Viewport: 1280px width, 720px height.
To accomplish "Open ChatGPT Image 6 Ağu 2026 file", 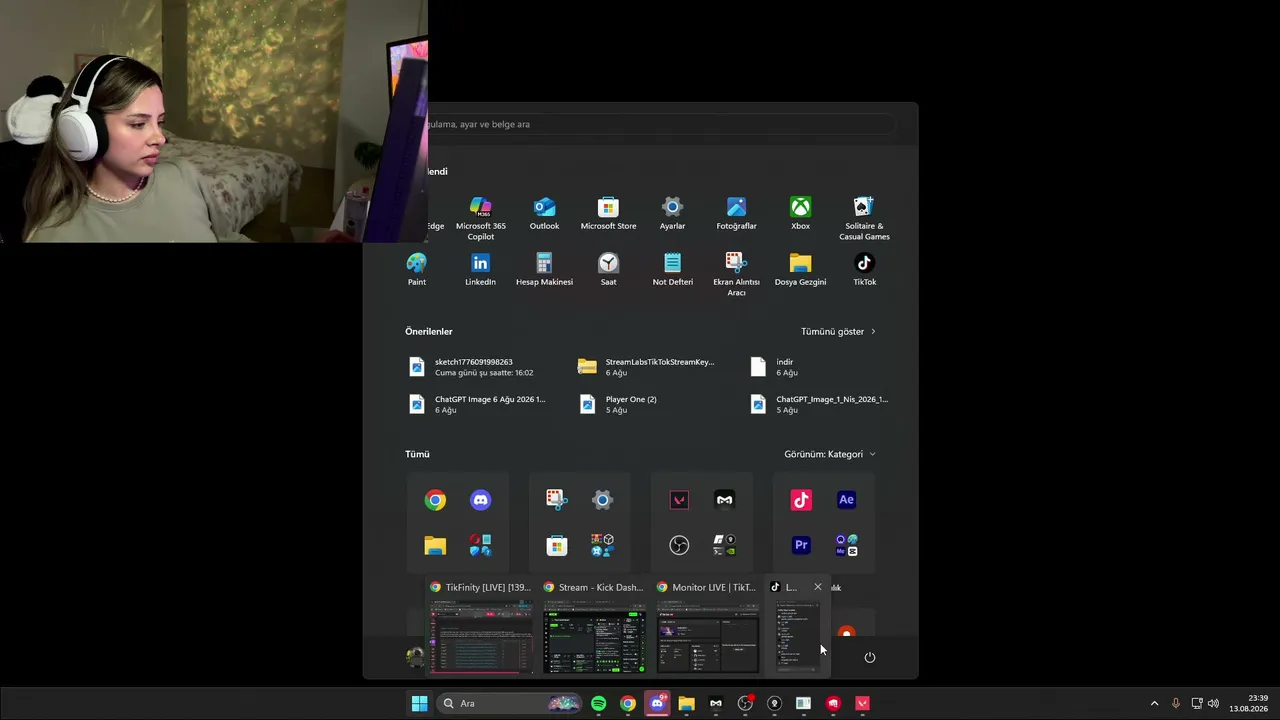I will pyautogui.click(x=477, y=404).
